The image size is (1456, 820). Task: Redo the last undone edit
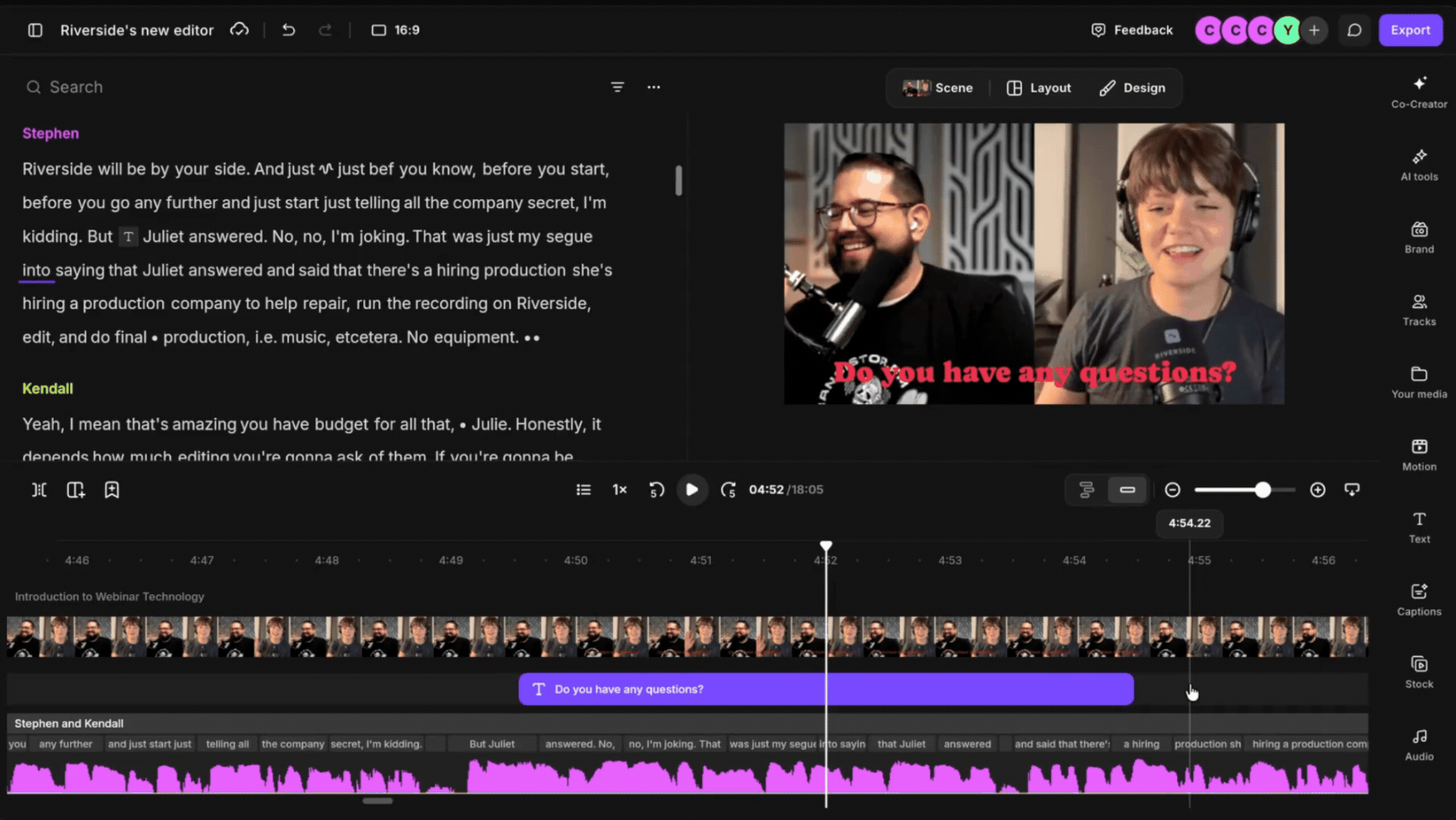325,30
